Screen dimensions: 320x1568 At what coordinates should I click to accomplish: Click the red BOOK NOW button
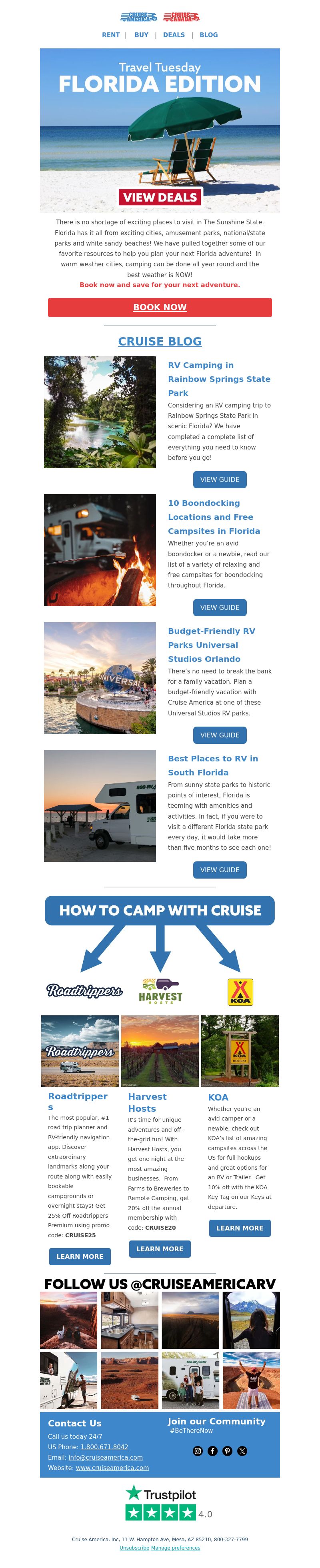point(160,308)
